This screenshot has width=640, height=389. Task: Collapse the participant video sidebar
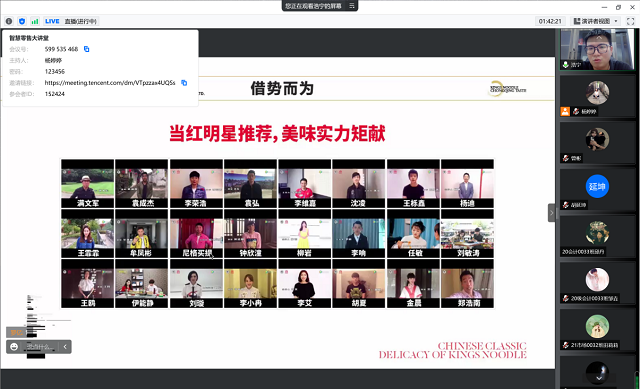[551, 213]
